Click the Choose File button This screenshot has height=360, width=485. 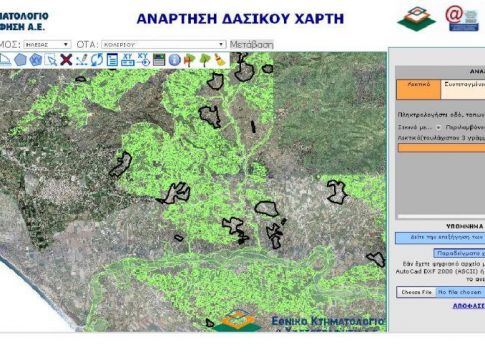(x=417, y=292)
